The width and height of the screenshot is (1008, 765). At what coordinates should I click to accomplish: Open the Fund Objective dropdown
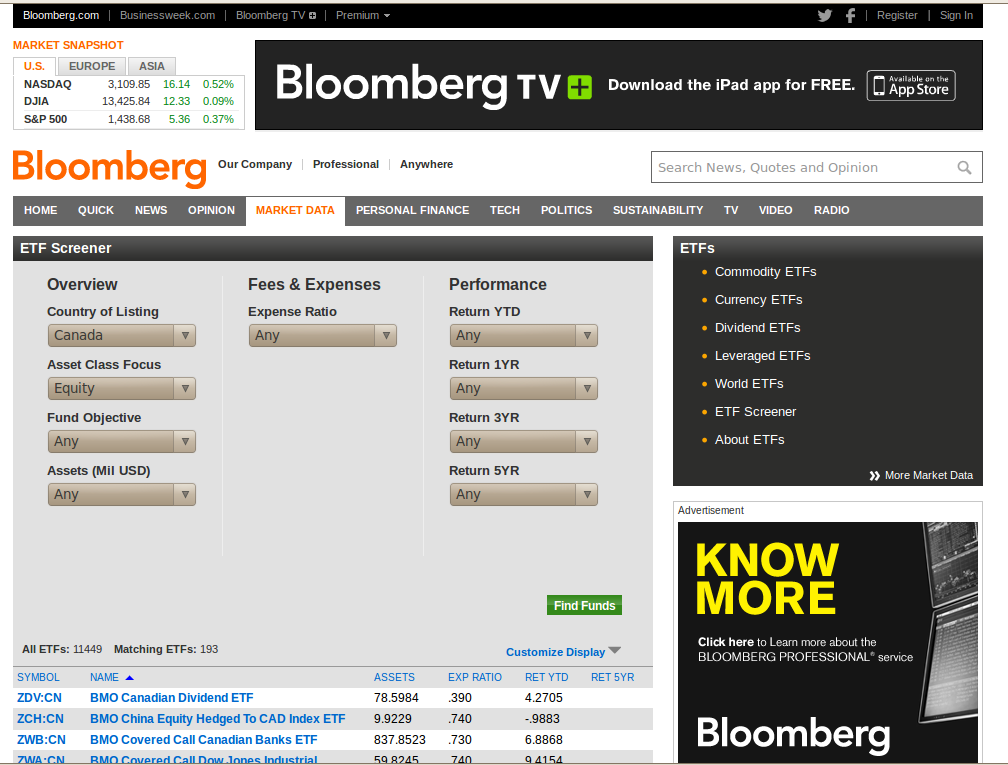(122, 442)
